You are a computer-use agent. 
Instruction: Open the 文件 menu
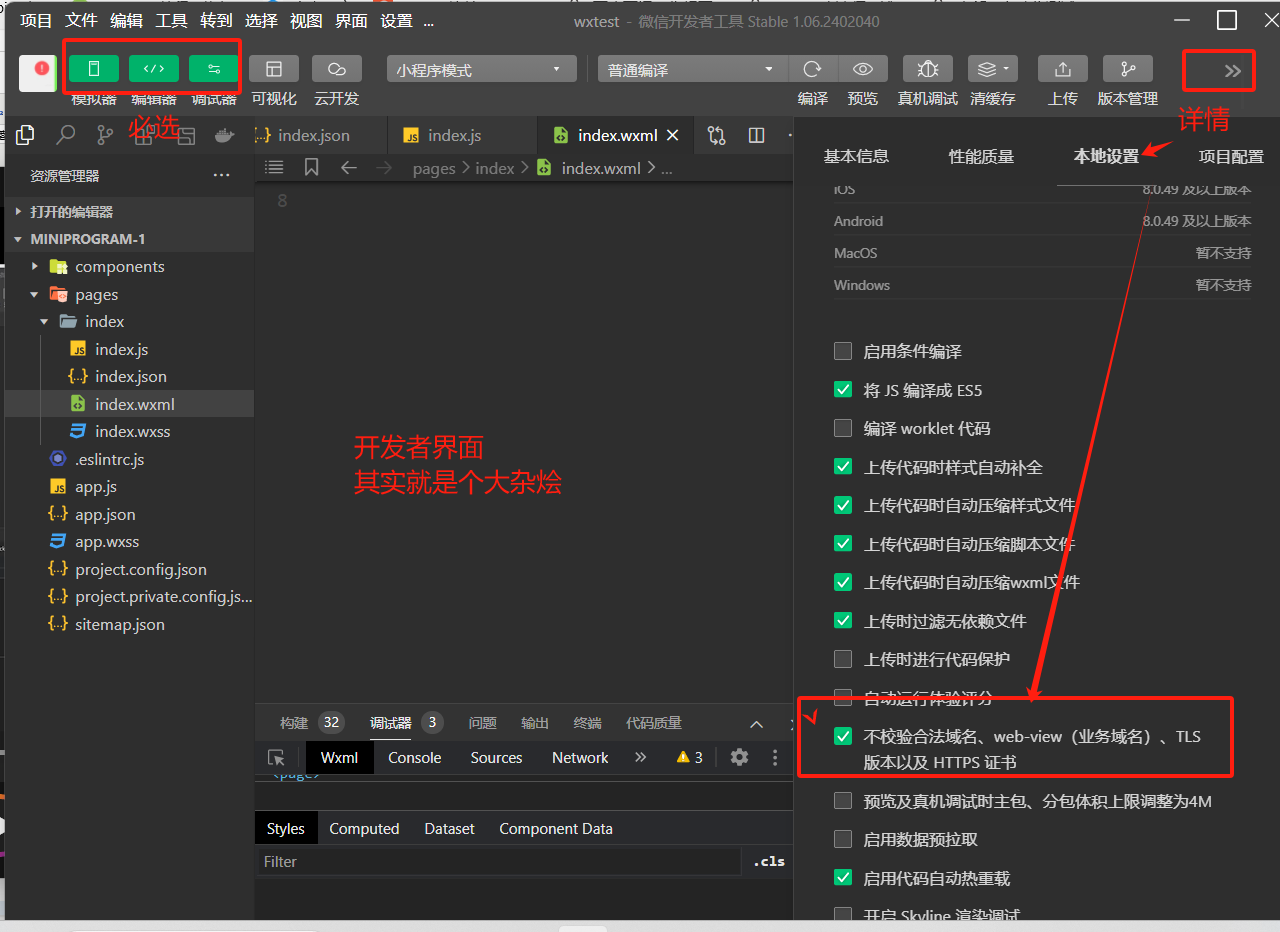pos(81,20)
